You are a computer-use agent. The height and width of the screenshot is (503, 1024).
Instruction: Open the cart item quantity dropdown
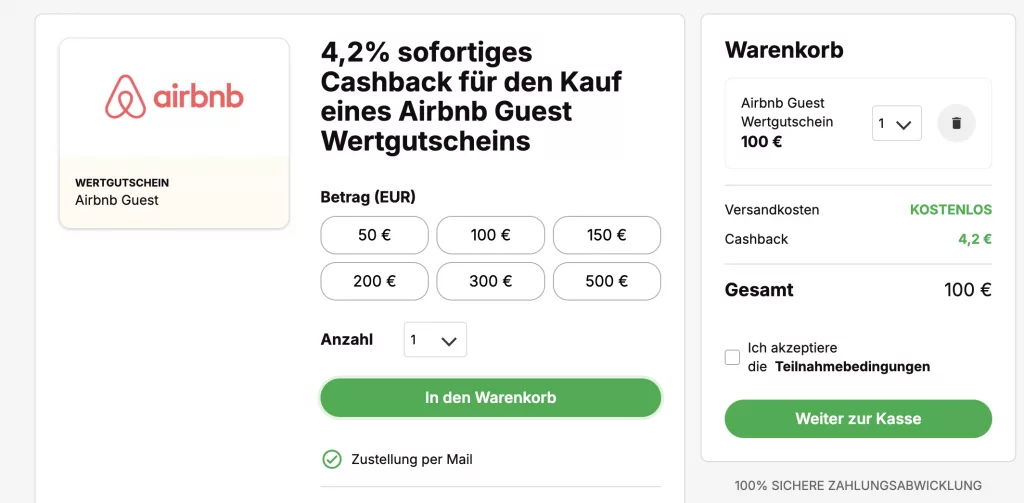pos(896,124)
